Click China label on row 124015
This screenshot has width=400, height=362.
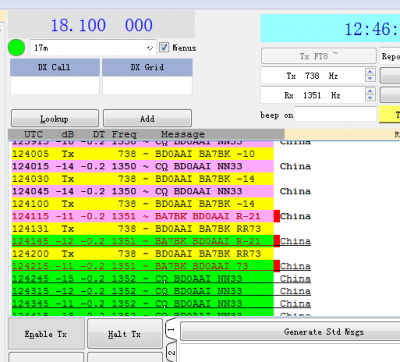tap(295, 166)
